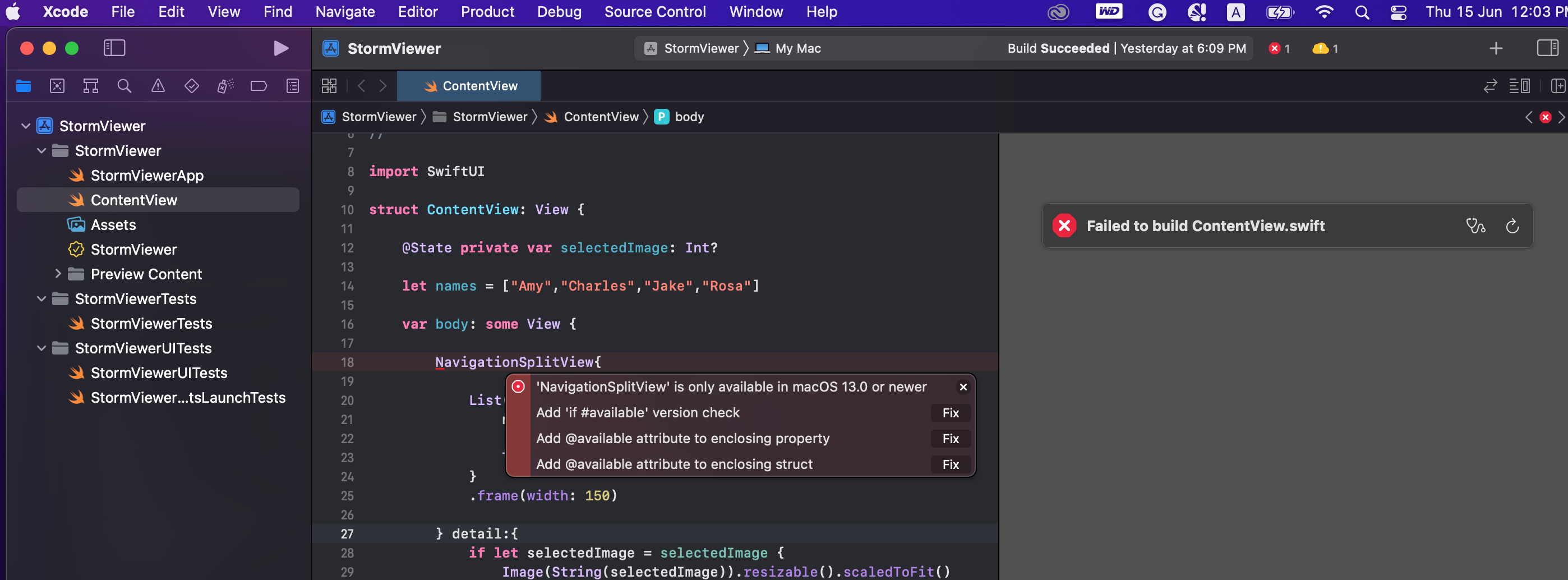Toggle the left navigator sidebar

point(114,48)
